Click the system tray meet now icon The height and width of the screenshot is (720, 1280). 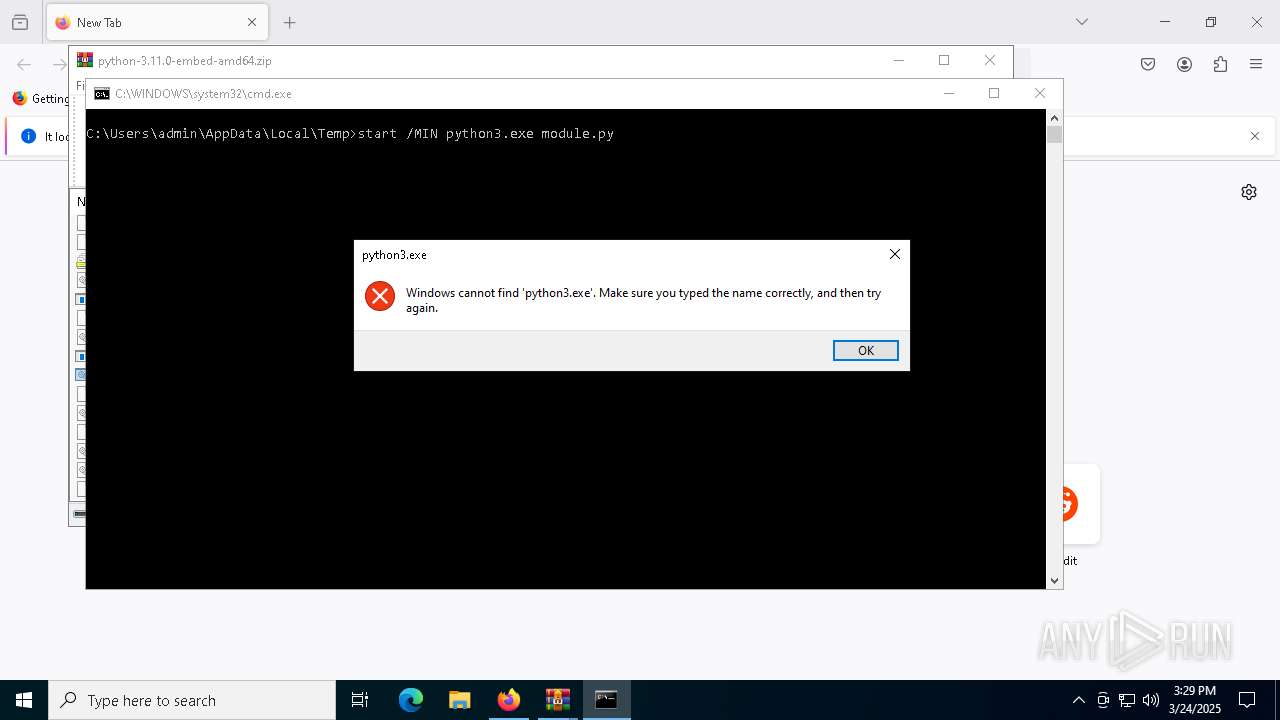click(1103, 700)
